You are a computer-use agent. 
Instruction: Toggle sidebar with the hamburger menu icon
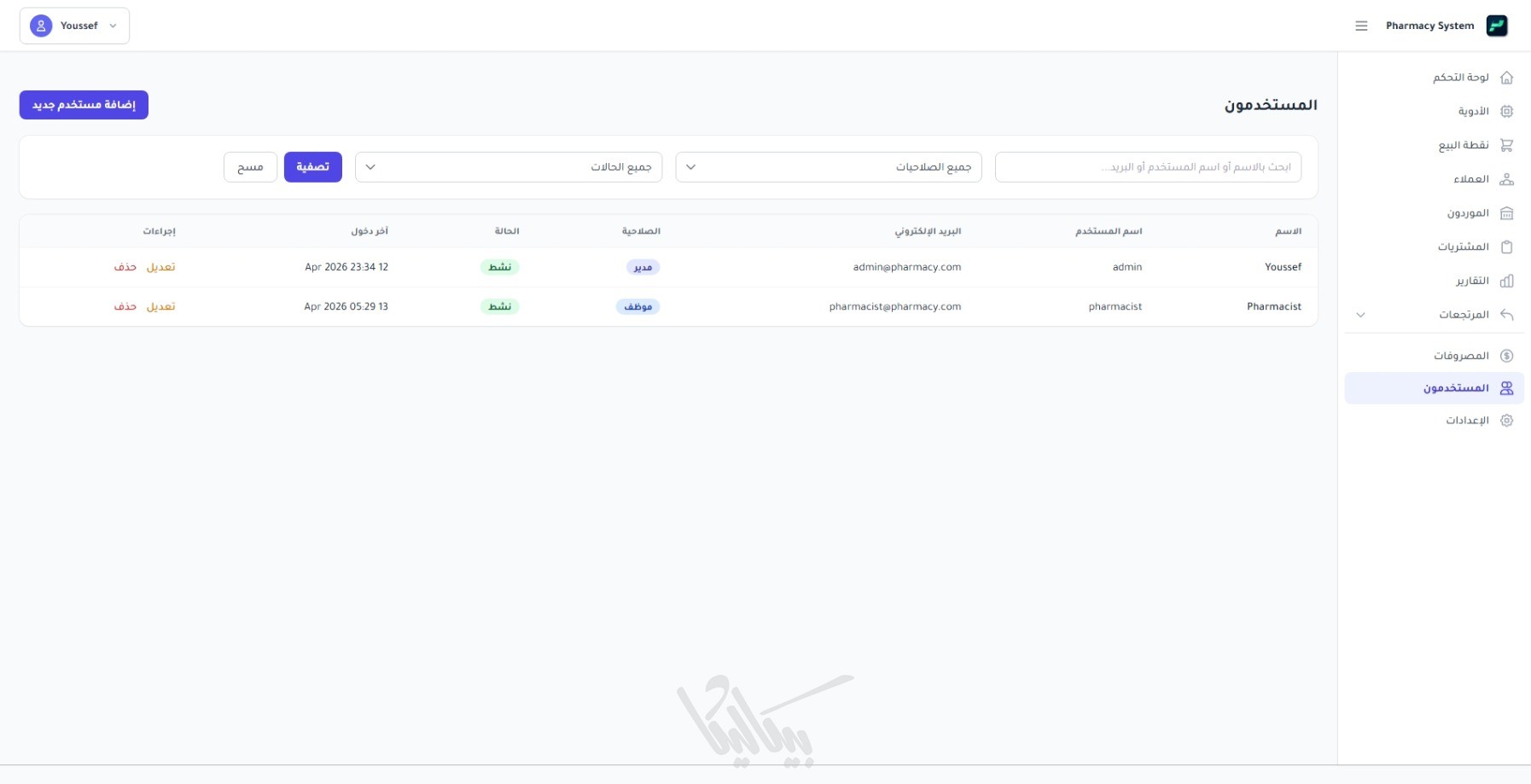click(1361, 26)
